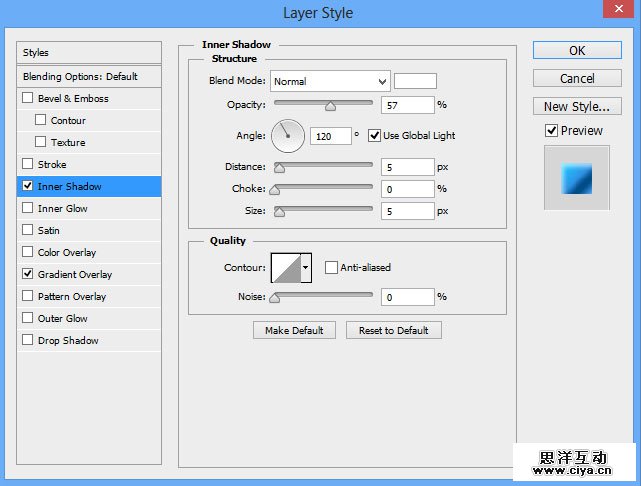This screenshot has width=641, height=486.
Task: Open the Blend Mode dropdown
Action: [329, 81]
